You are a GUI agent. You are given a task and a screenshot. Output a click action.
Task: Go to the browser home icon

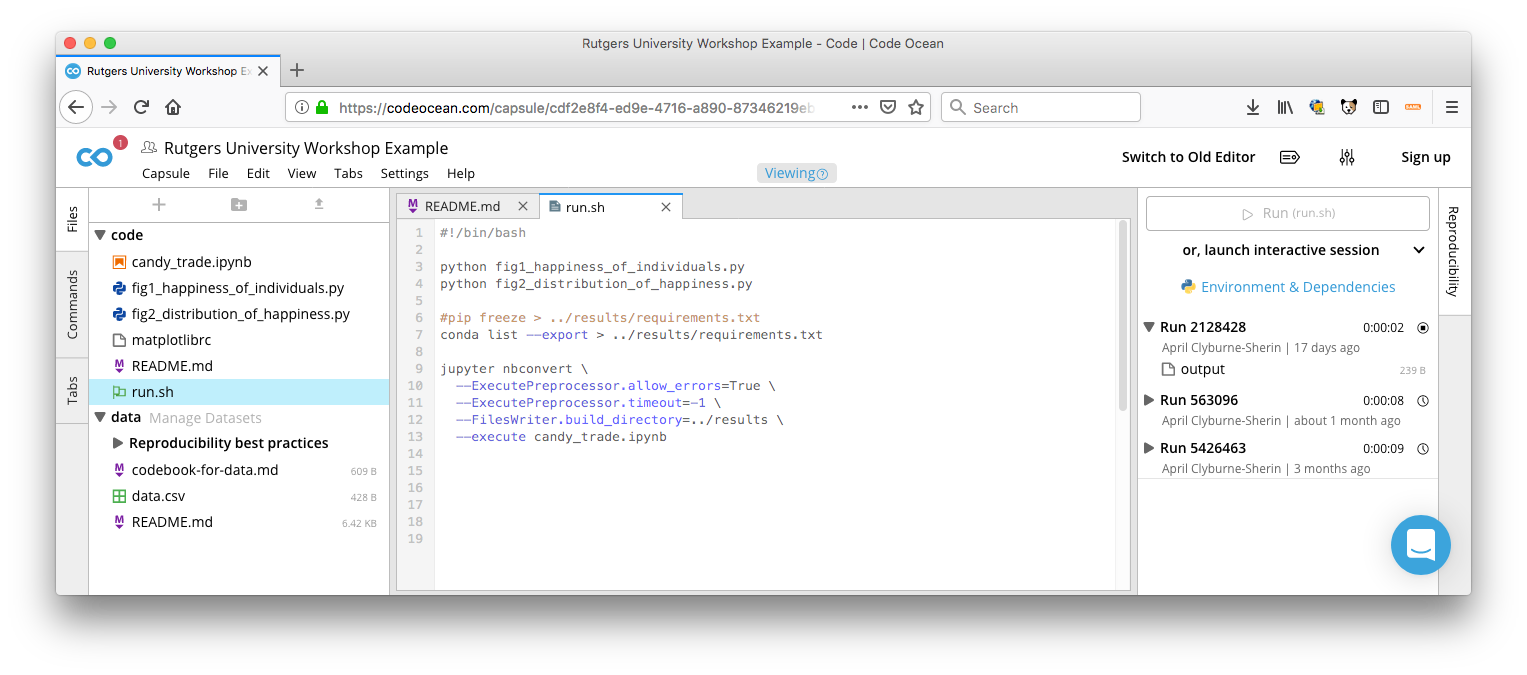173,107
